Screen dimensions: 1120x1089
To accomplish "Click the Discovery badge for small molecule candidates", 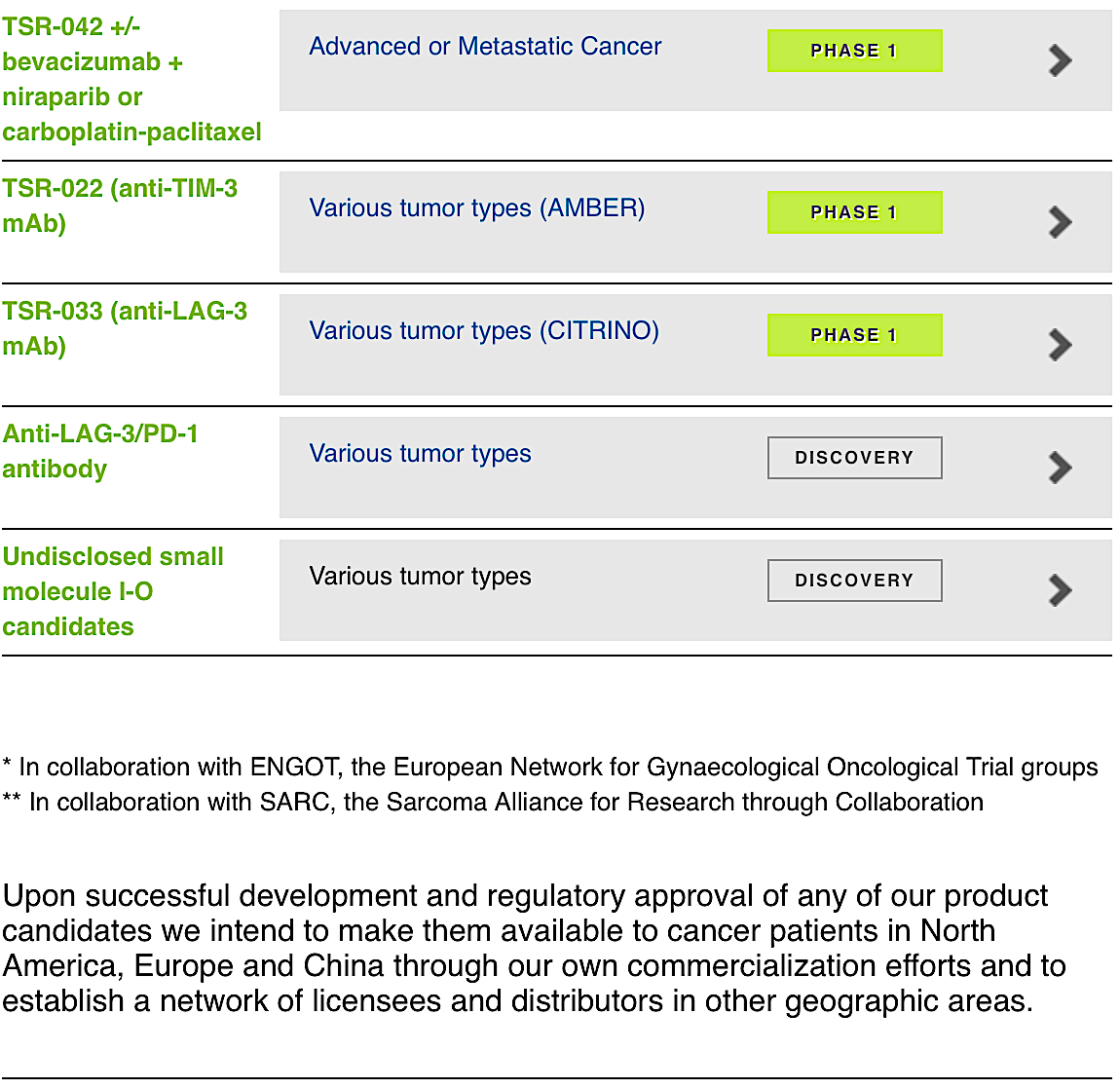I will [x=854, y=581].
